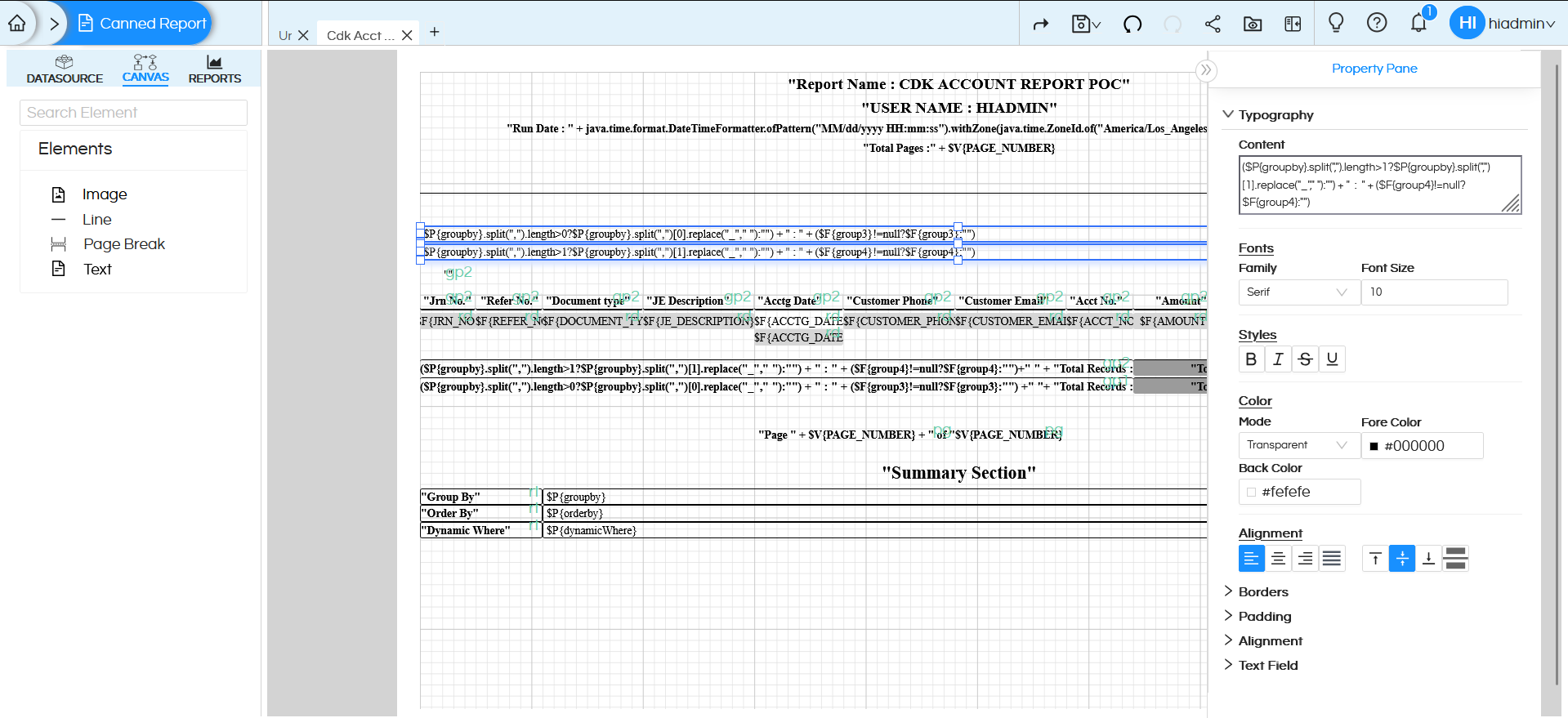This screenshot has width=1568, height=718.
Task: Open the folder preview icon
Action: pos(1253,25)
